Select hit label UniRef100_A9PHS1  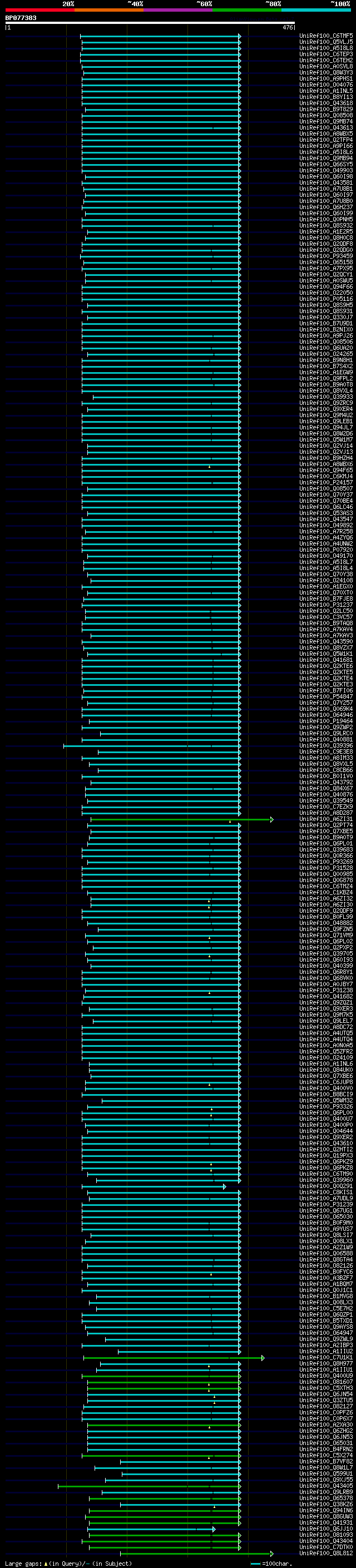326,78
